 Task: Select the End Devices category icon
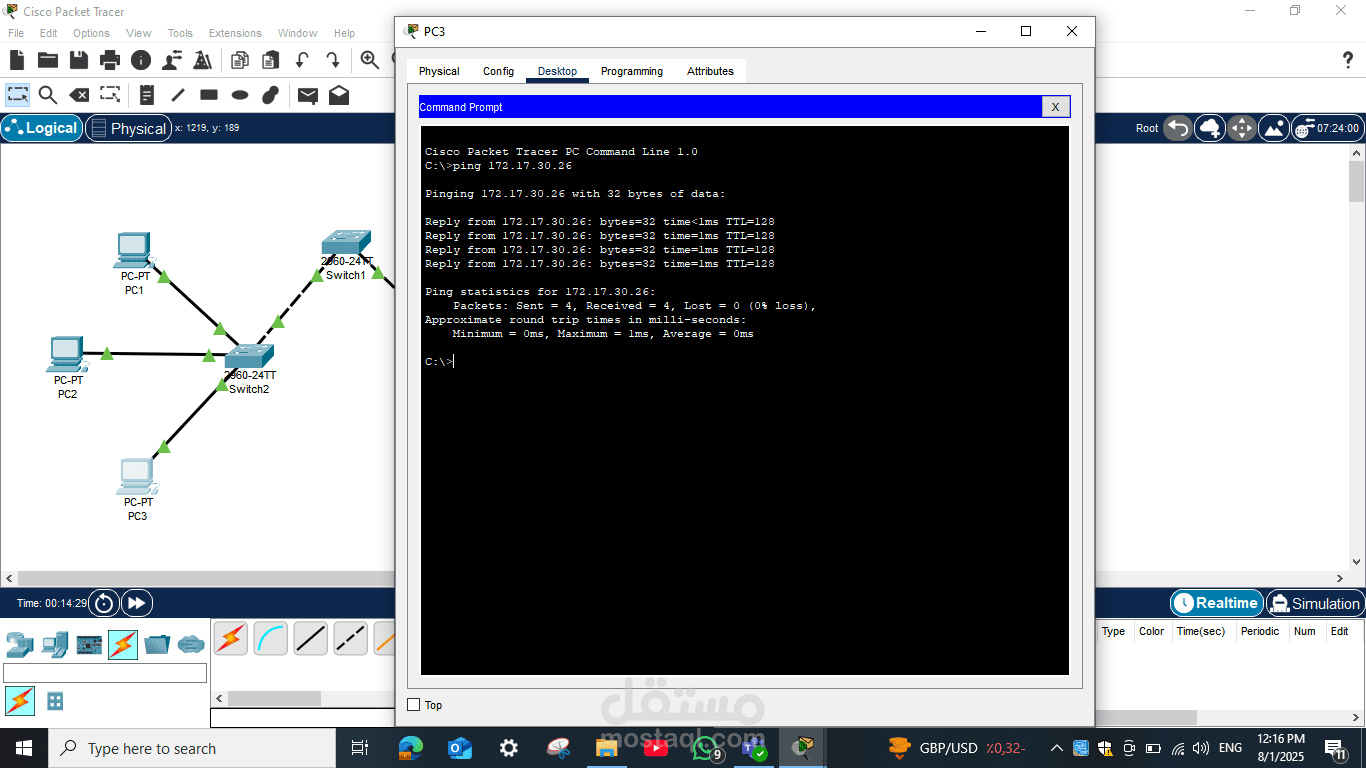[55, 644]
